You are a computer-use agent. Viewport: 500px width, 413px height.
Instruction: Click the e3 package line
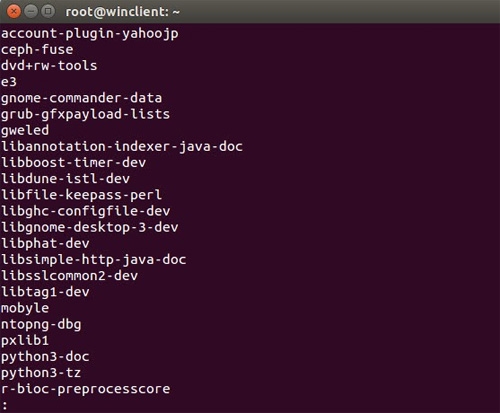click(9, 82)
